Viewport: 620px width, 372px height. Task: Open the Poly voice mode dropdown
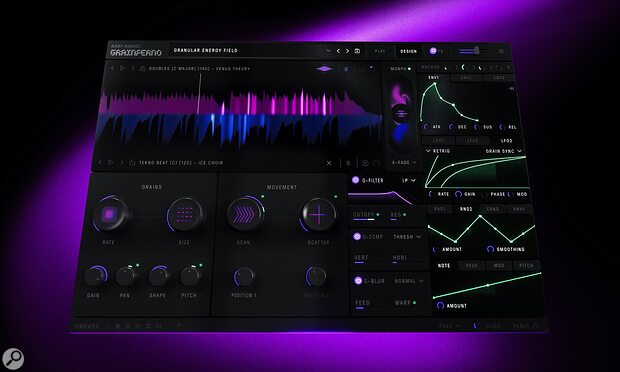[x=450, y=326]
